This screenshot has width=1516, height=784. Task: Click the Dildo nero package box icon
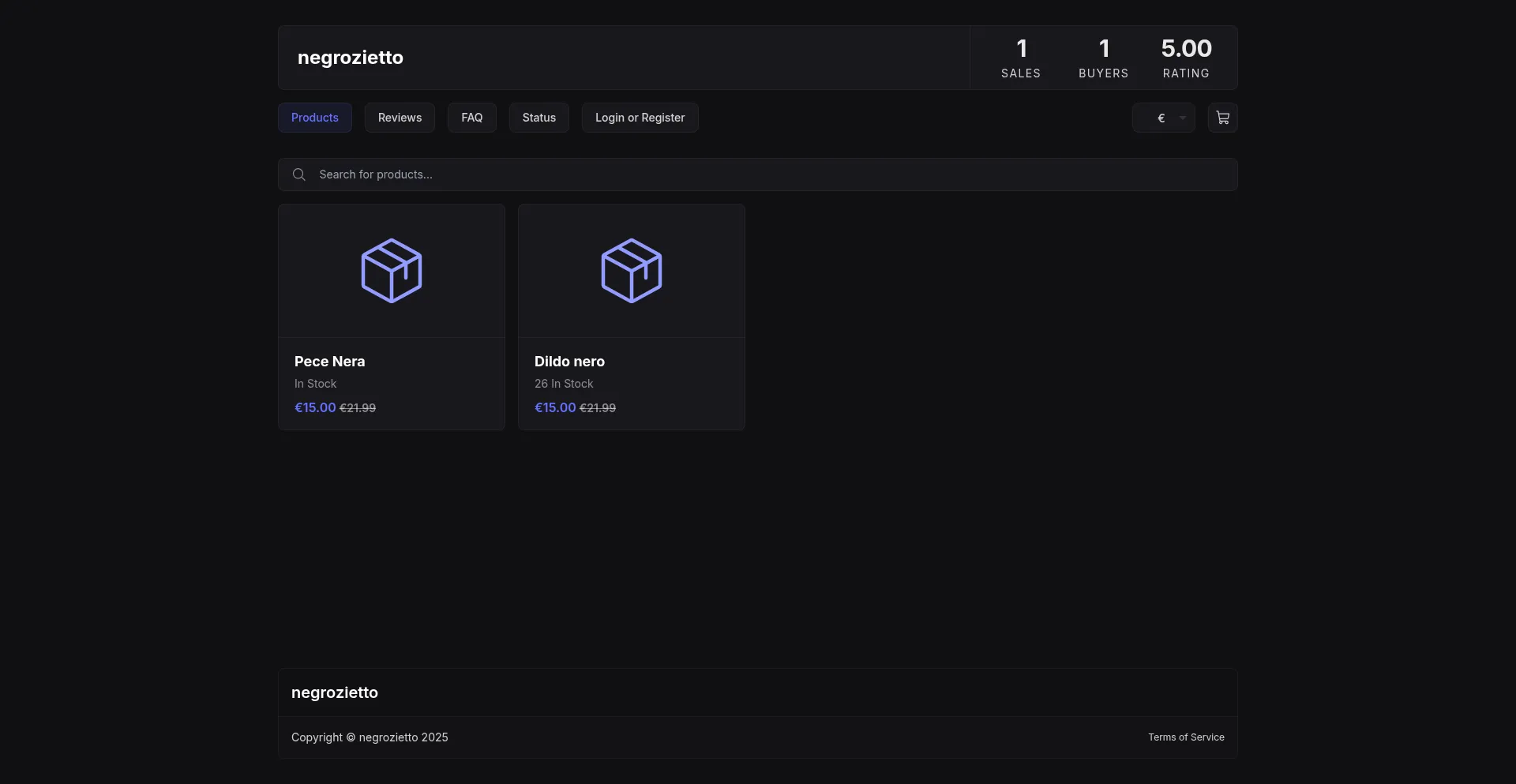[x=632, y=271]
